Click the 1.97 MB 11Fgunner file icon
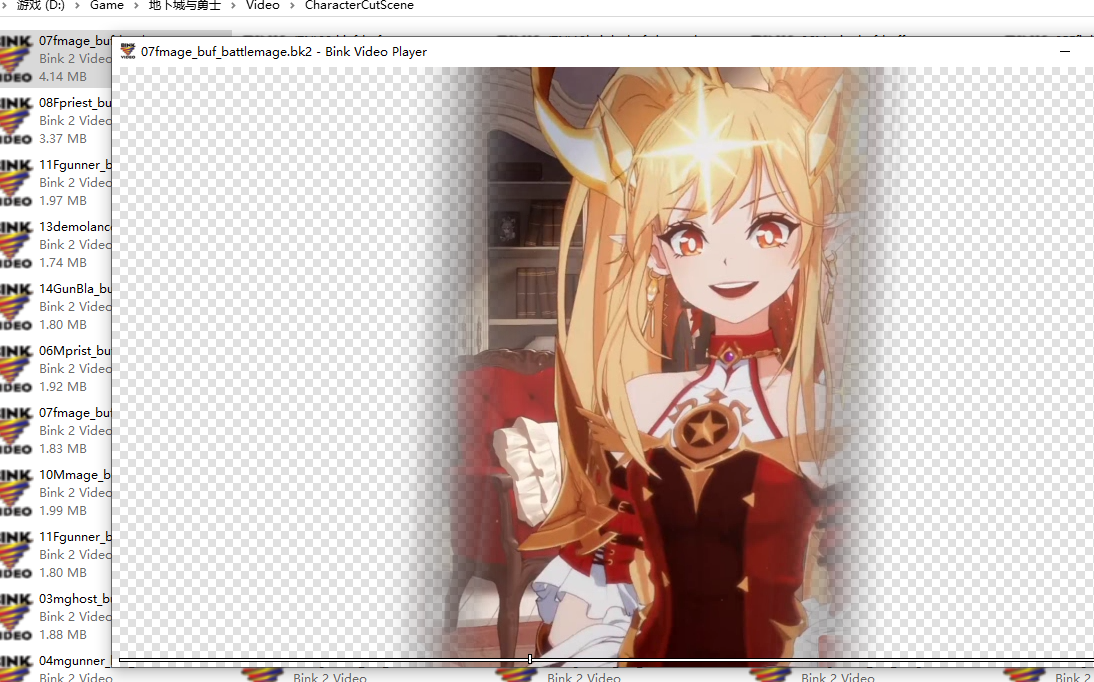 point(16,182)
